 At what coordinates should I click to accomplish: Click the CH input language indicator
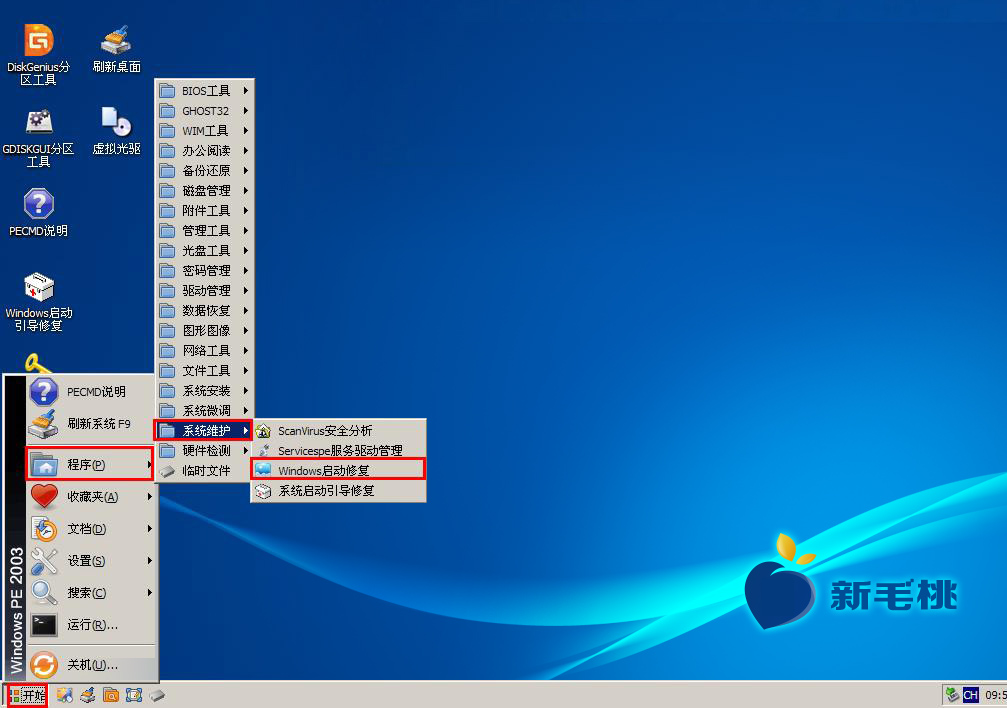(970, 695)
